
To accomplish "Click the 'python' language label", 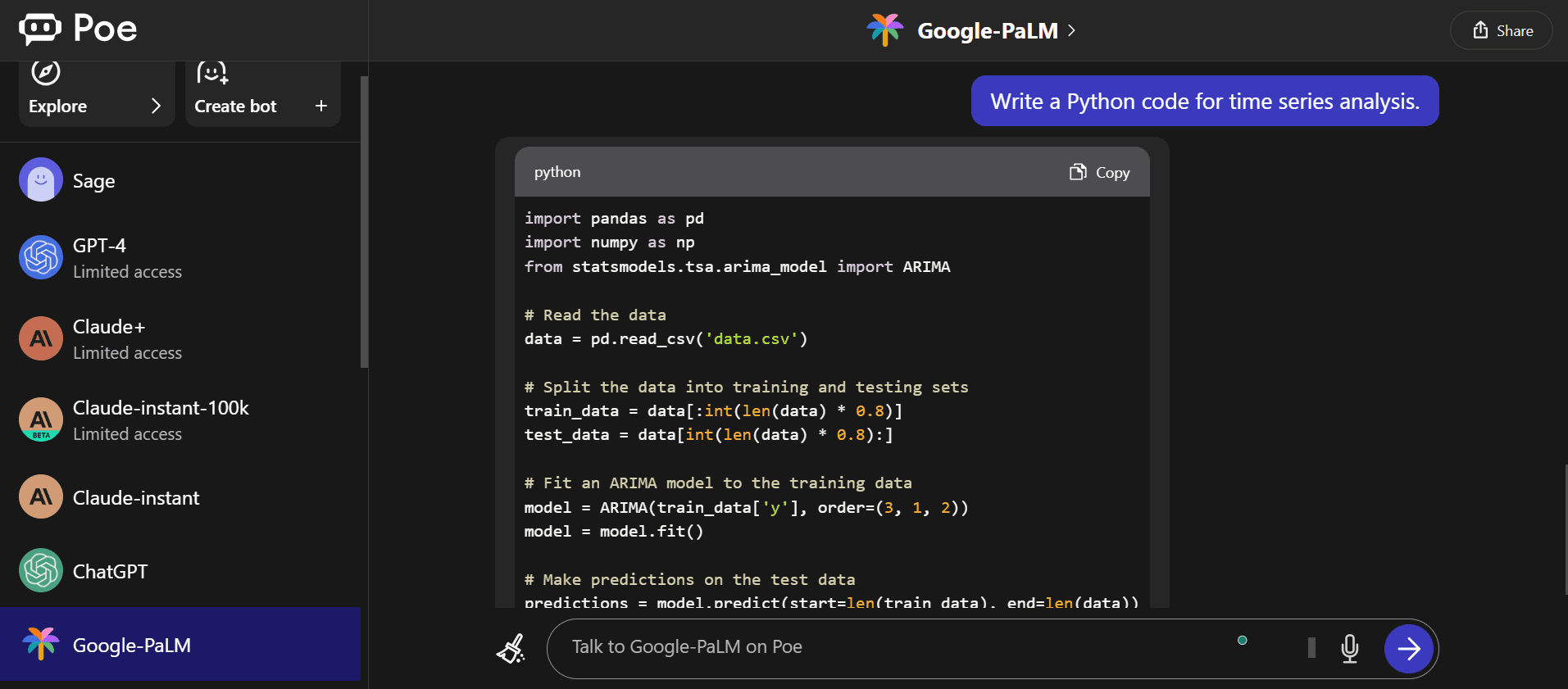I will [557, 172].
